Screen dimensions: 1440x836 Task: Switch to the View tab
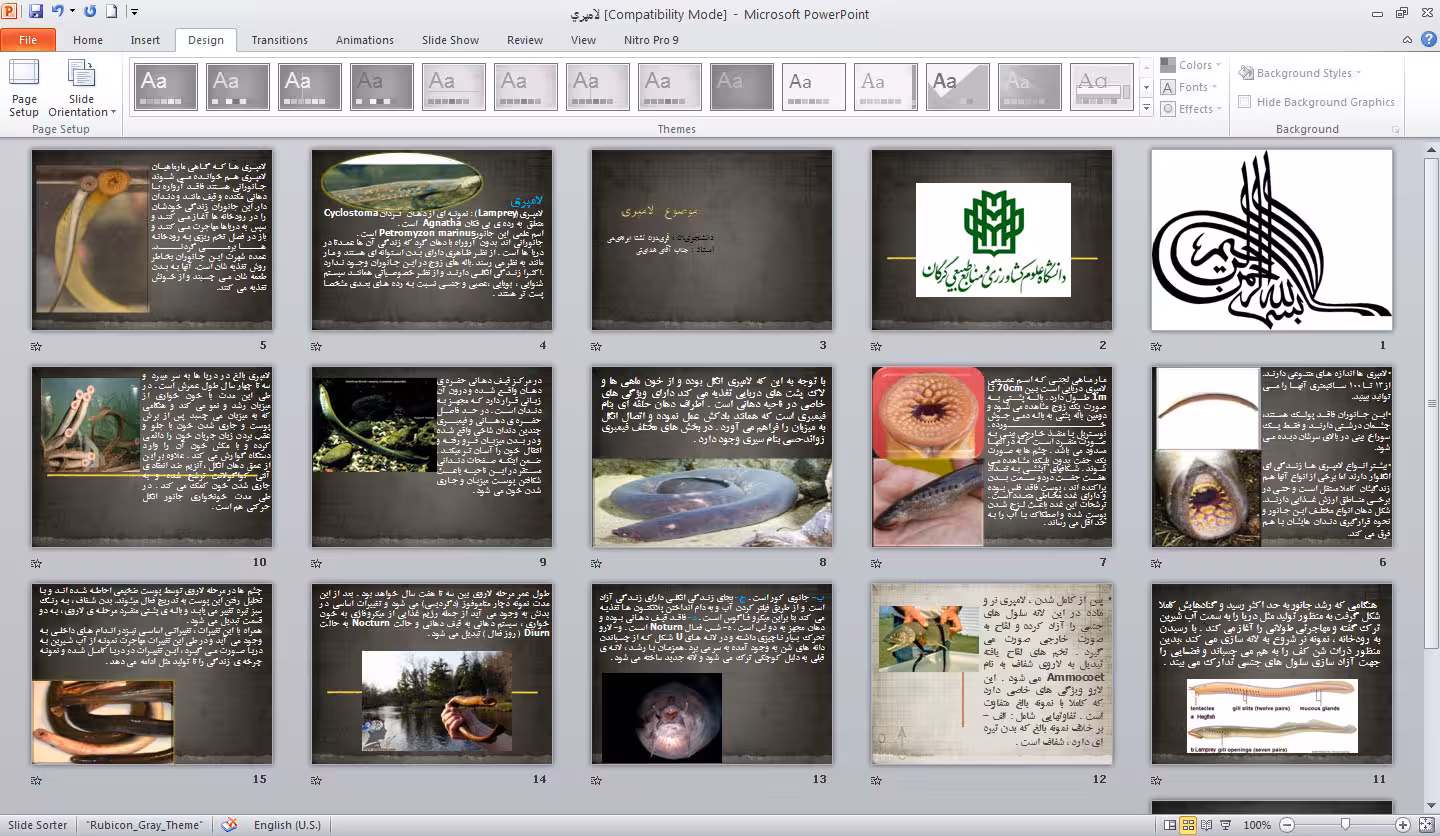[x=583, y=40]
